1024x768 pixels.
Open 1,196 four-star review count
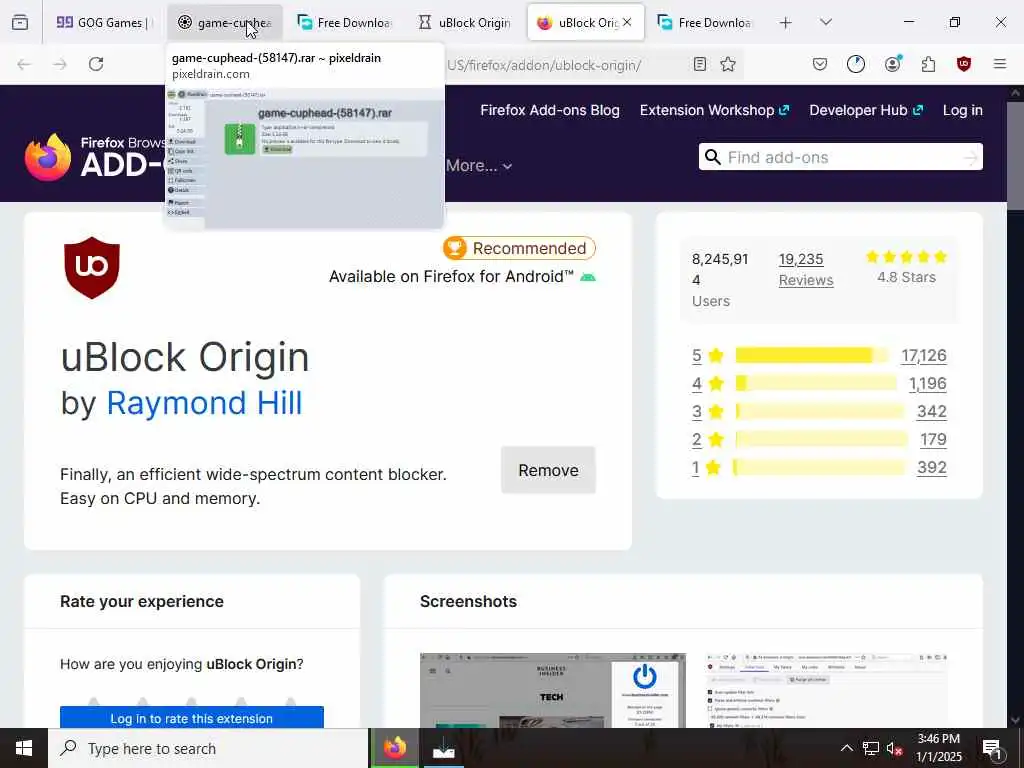[x=927, y=383]
